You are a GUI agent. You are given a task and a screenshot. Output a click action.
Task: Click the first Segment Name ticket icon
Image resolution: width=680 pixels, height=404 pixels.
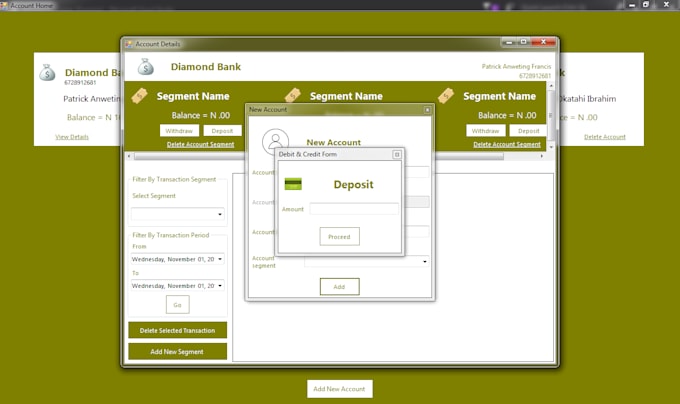(x=139, y=96)
